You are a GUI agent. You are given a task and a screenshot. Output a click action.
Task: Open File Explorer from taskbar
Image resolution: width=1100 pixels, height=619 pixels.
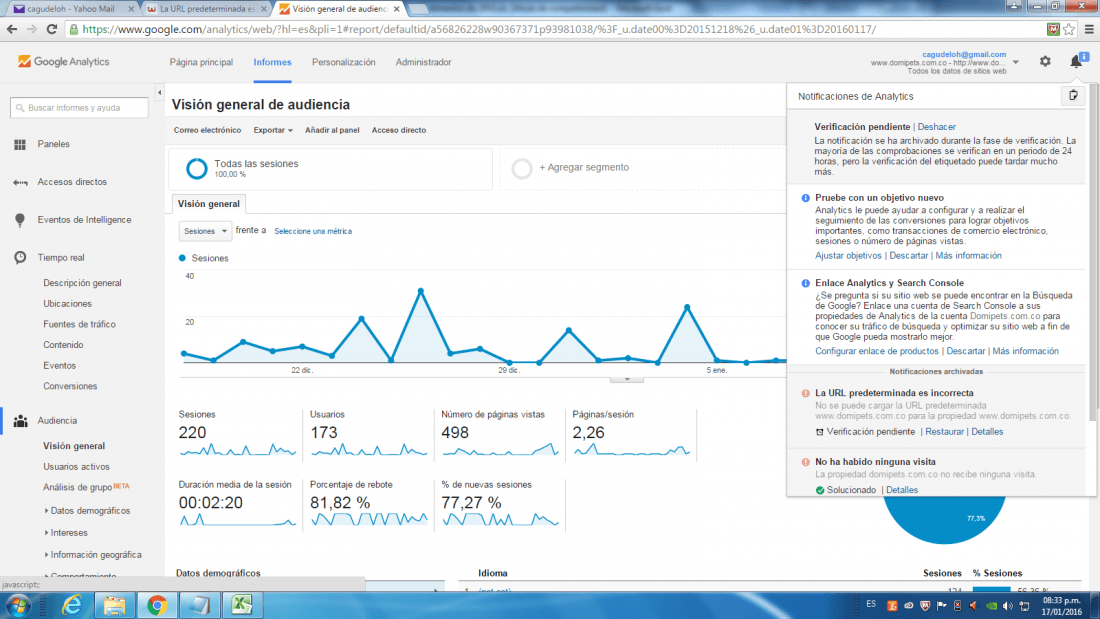pyautogui.click(x=114, y=605)
